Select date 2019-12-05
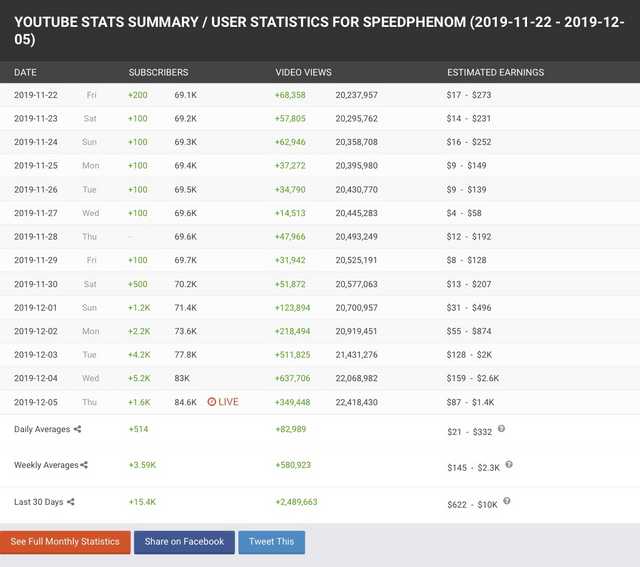 [x=36, y=402]
